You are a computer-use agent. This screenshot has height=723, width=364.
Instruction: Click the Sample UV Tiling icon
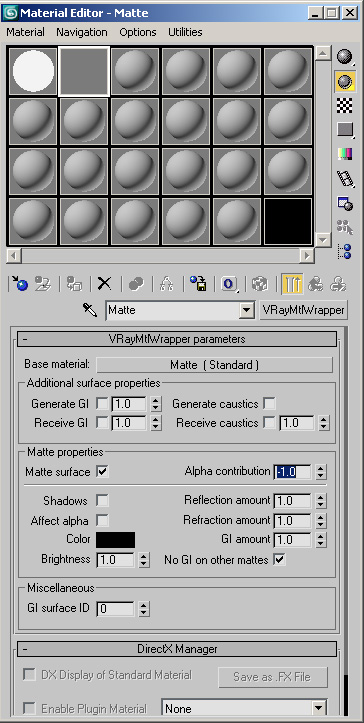pos(345,130)
